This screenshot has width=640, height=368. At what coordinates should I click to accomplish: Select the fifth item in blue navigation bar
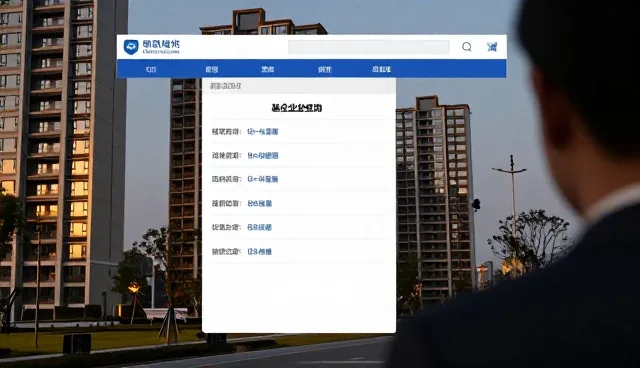click(x=382, y=69)
